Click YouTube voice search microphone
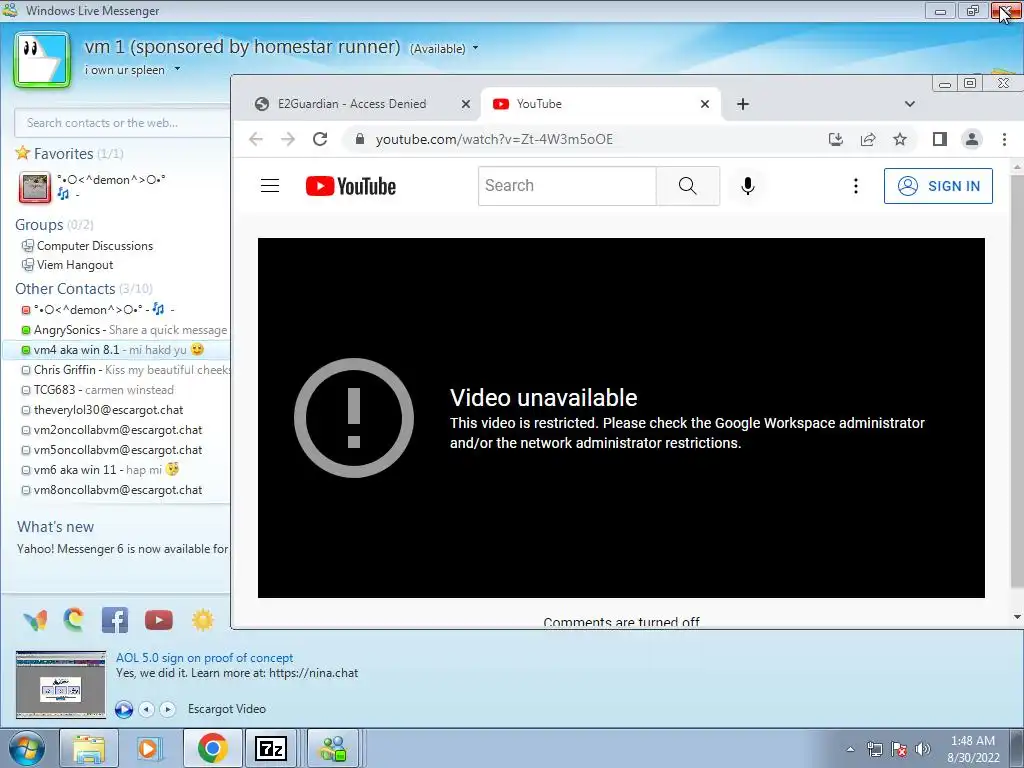 748,186
